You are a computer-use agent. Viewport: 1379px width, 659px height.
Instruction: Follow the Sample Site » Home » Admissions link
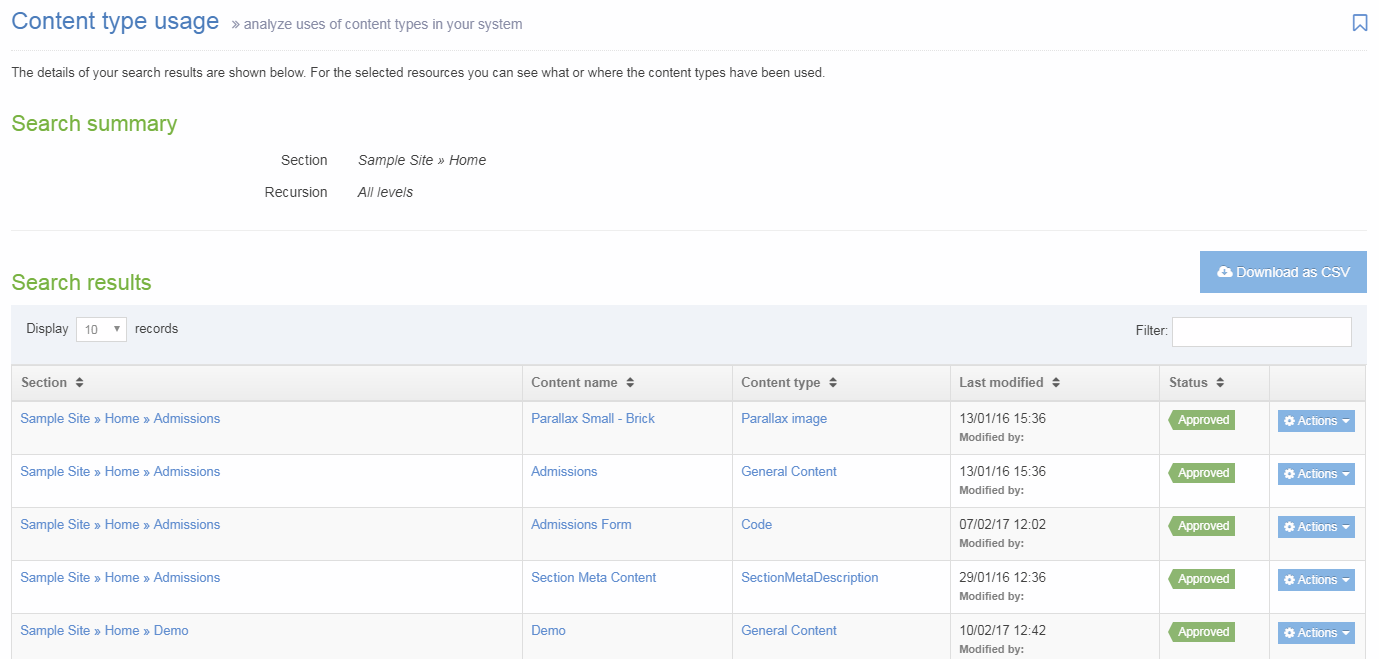tap(119, 418)
